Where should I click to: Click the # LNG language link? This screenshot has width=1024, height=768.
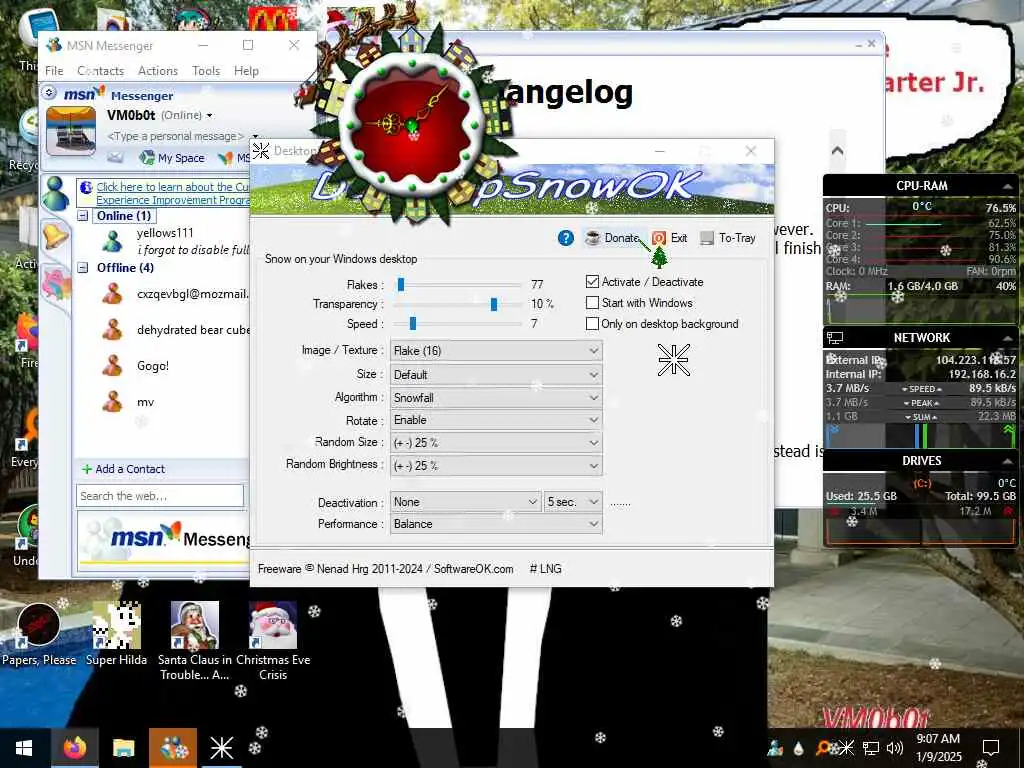coord(546,569)
